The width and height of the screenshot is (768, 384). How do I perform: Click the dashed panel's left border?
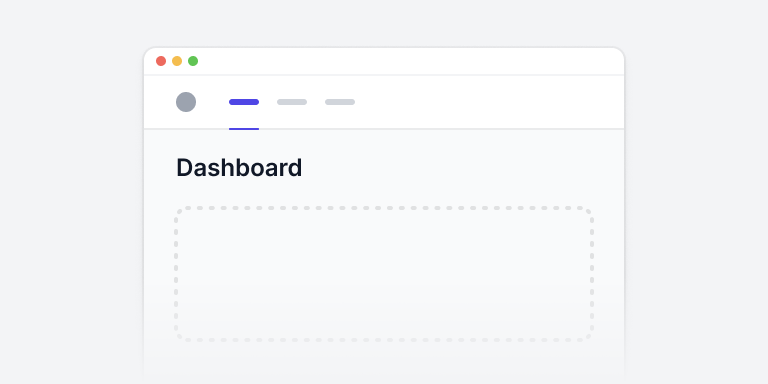[x=176, y=274]
